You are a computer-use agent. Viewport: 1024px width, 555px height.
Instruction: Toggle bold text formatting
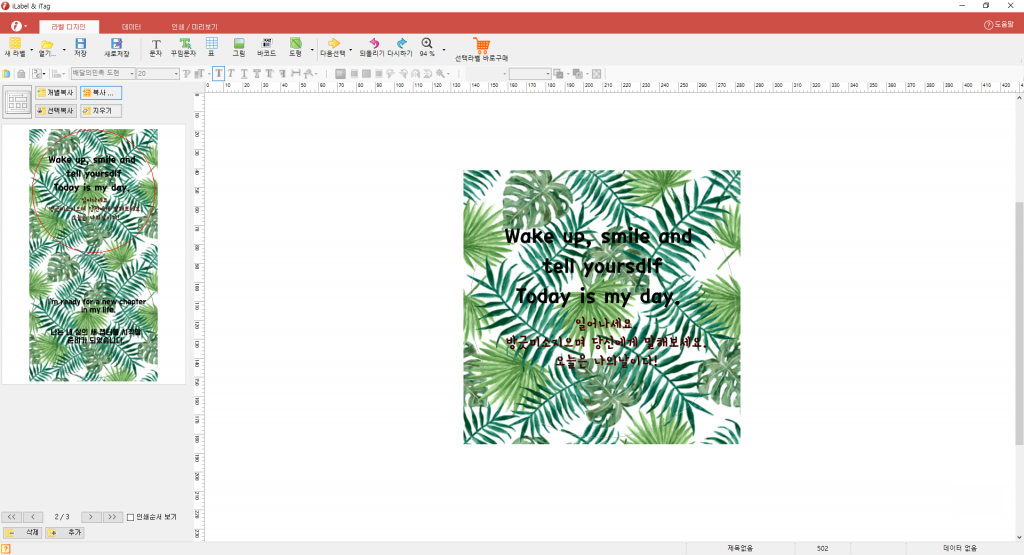(x=218, y=74)
